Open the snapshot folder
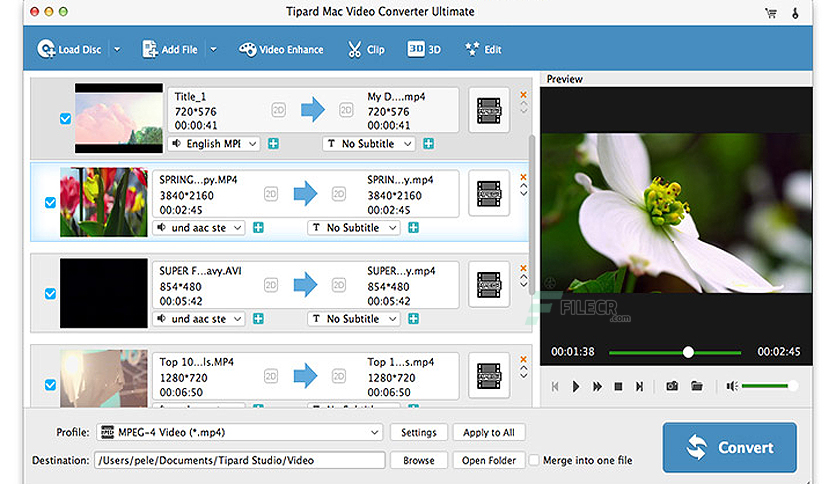Screen dimensions: 836x484 point(697,386)
